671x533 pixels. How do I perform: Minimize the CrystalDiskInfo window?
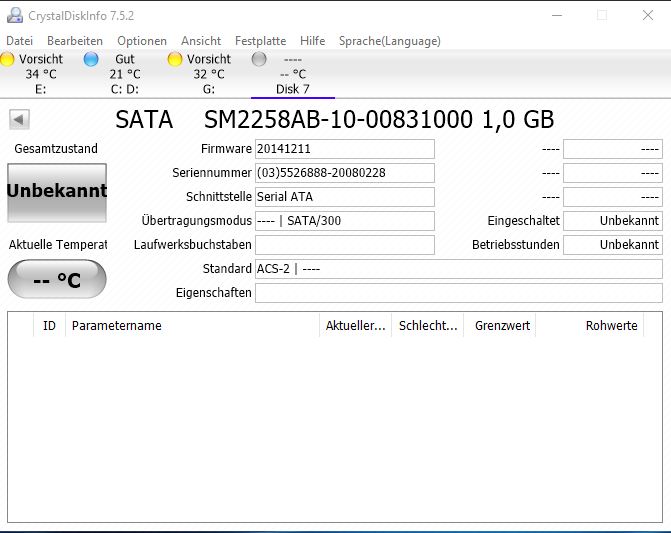pos(557,15)
